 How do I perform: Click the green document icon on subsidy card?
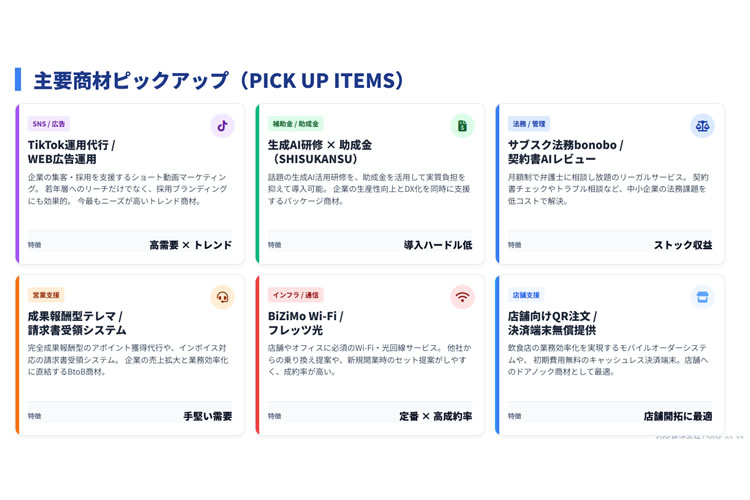(462, 126)
